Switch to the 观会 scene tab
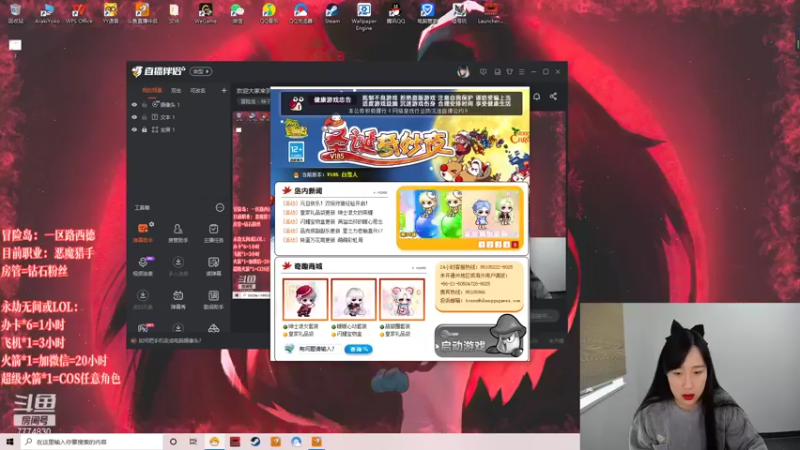This screenshot has height=450, width=800. 176,90
